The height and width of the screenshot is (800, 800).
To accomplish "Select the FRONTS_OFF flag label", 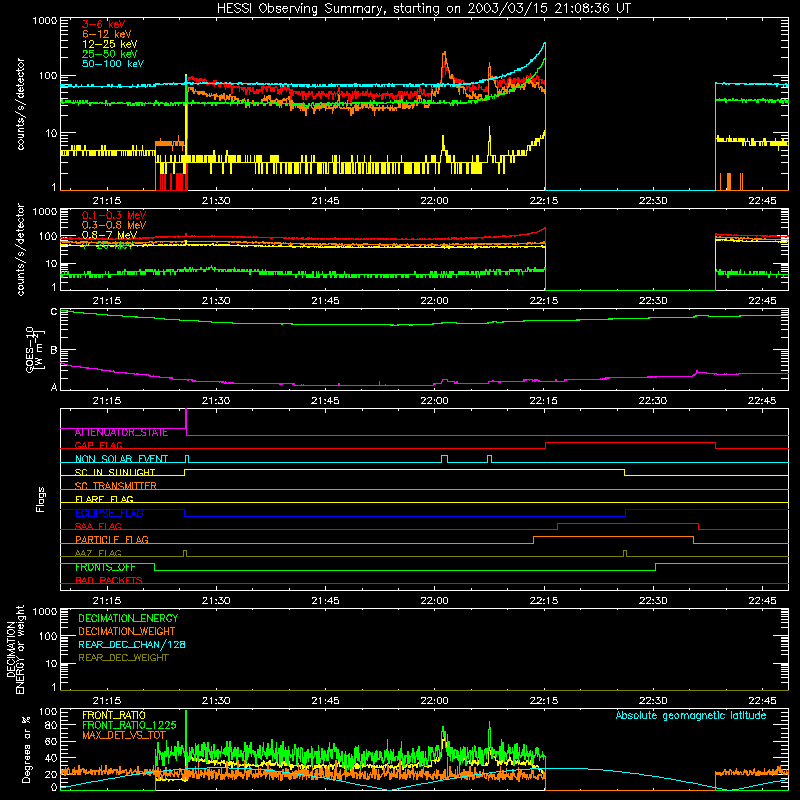I will pyautogui.click(x=105, y=567).
